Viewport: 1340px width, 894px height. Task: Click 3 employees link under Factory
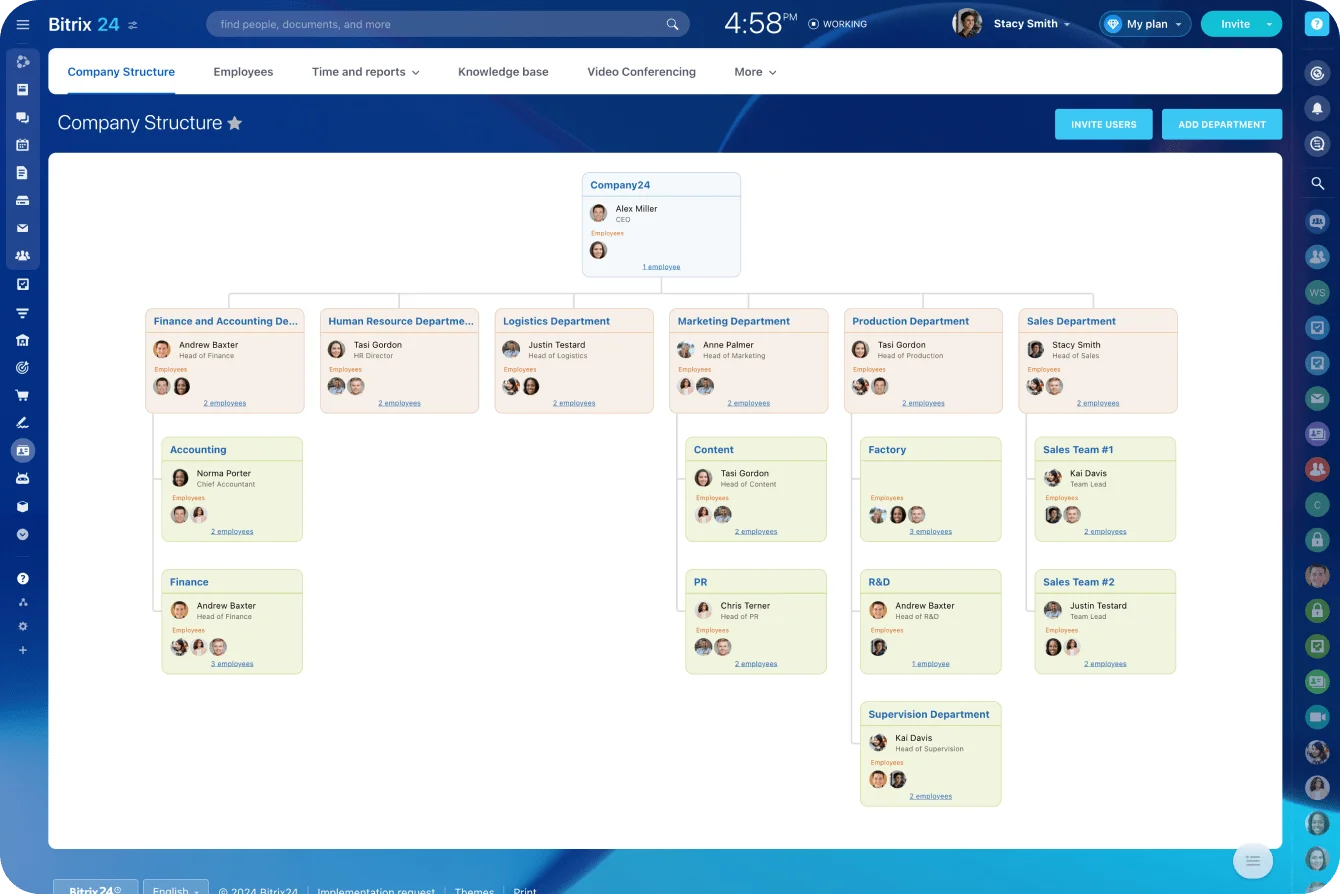click(x=931, y=532)
